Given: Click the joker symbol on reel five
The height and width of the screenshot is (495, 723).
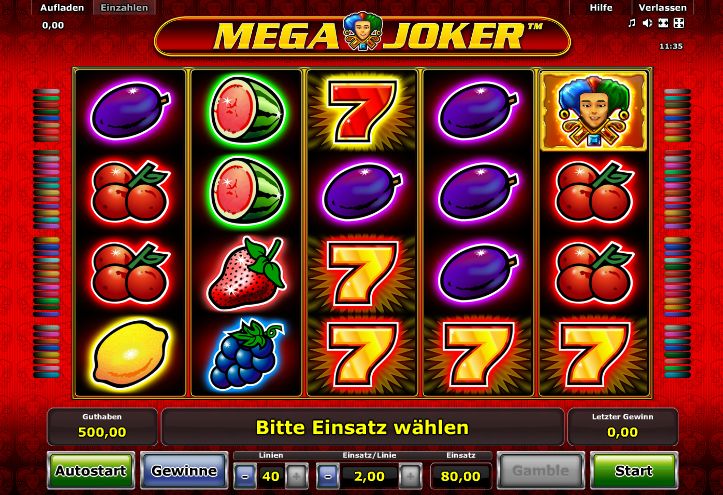Looking at the screenshot, I should coord(593,111).
